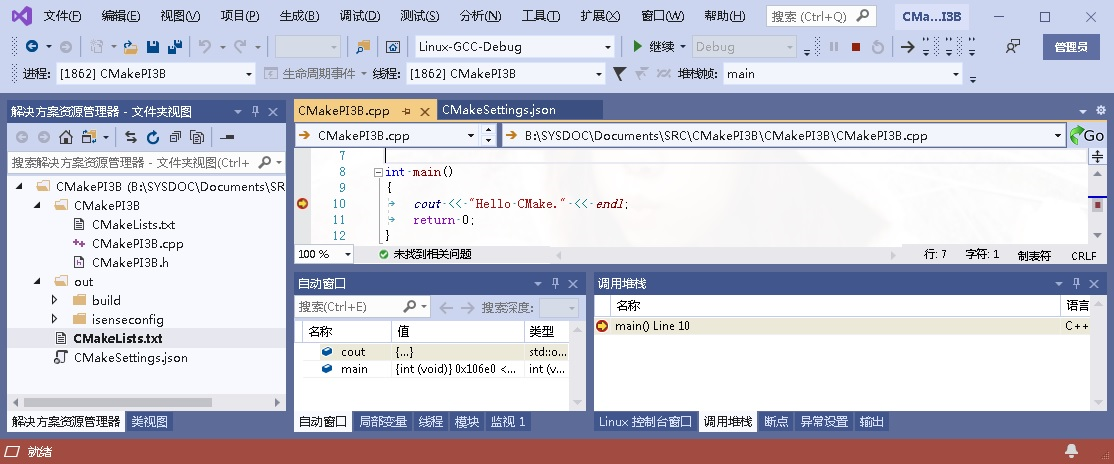This screenshot has width=1114, height=464.
Task: Toggle auto-hide pin of Call Stack panel
Action: pyautogui.click(x=1078, y=284)
